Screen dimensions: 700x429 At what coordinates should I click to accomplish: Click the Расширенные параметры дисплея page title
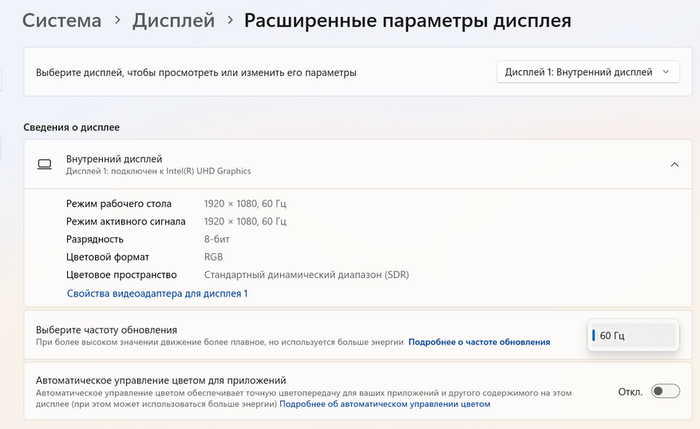pyautogui.click(x=408, y=20)
